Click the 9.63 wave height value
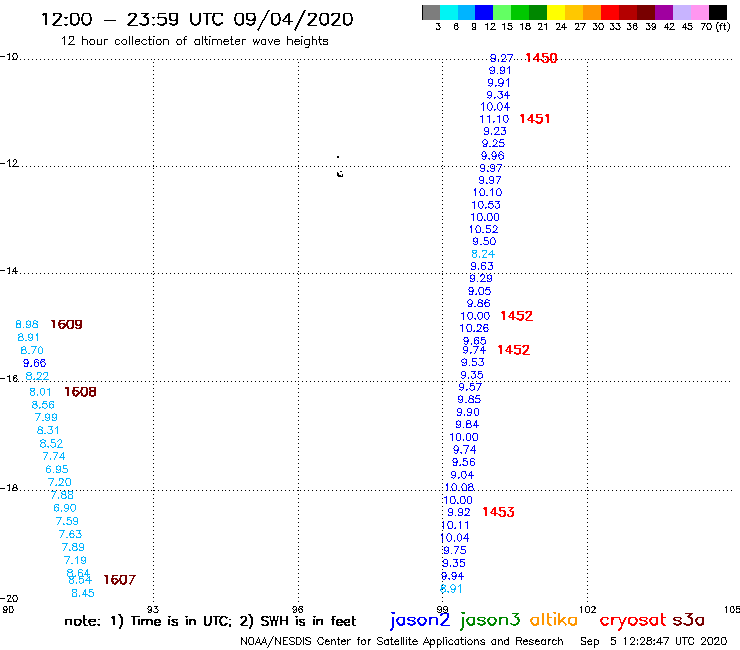This screenshot has height=650, width=740. click(482, 266)
